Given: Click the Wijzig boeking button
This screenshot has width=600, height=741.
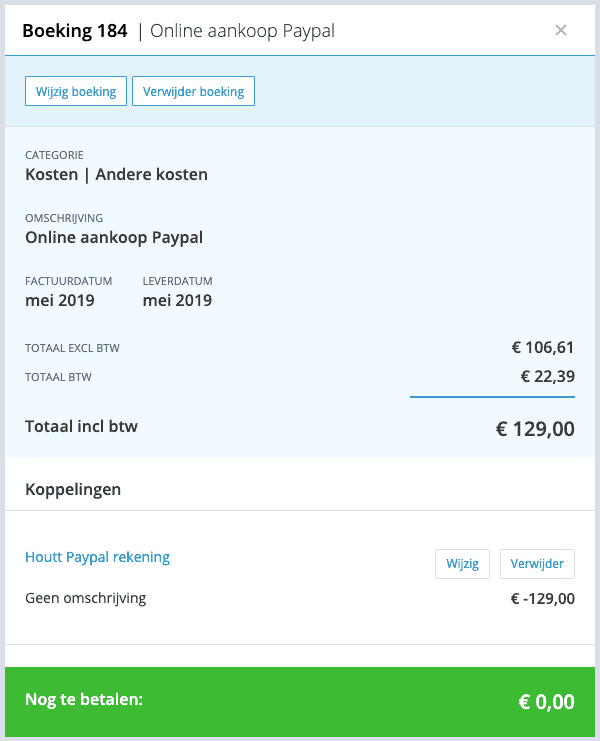Looking at the screenshot, I should 76,91.
